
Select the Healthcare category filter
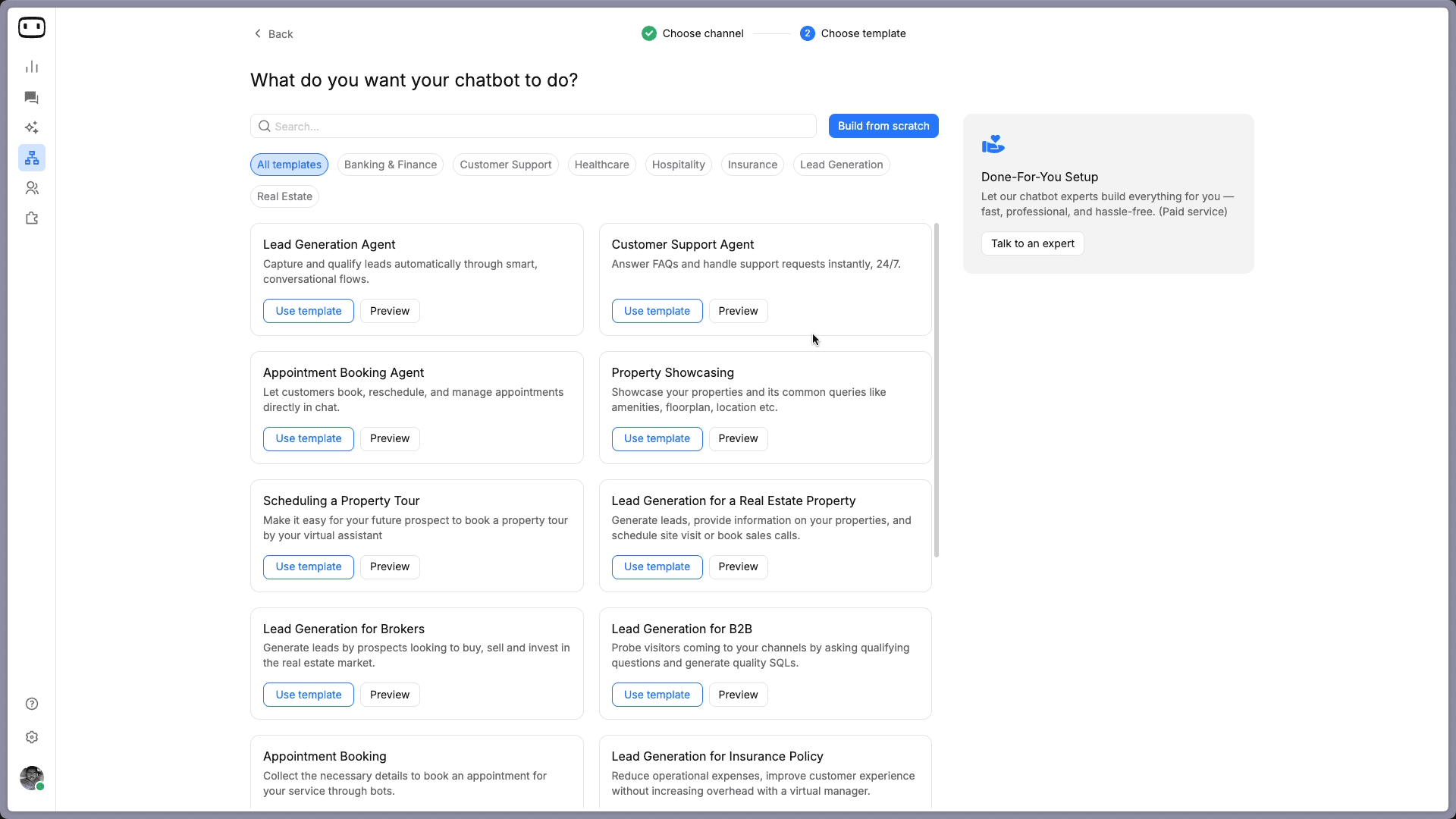click(x=601, y=165)
